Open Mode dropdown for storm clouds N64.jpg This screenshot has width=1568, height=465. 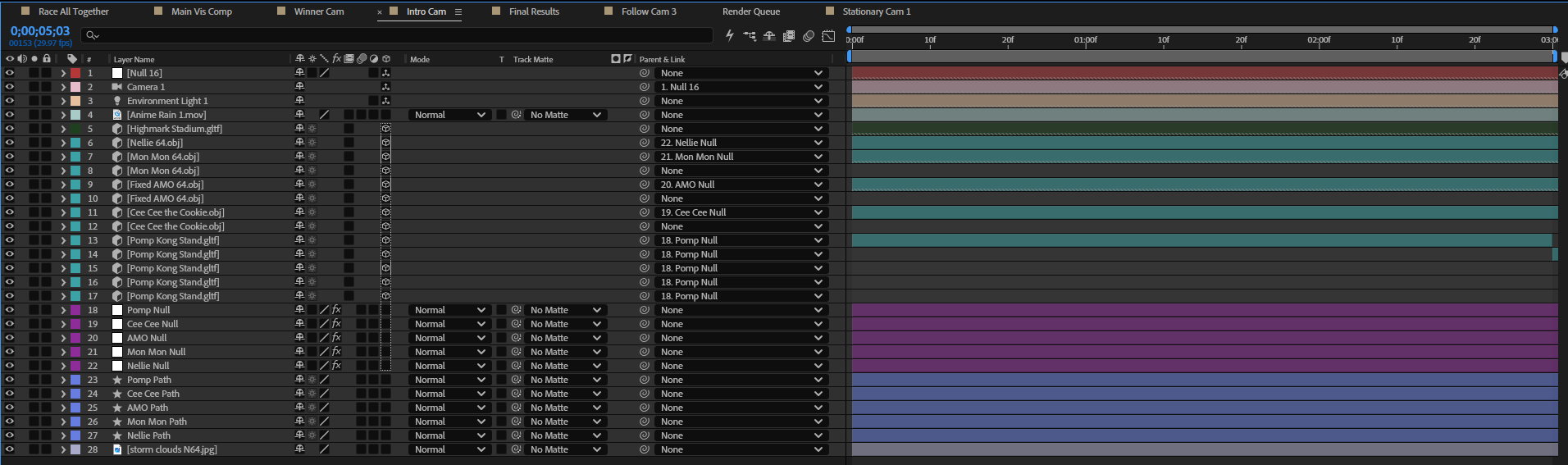coord(449,449)
